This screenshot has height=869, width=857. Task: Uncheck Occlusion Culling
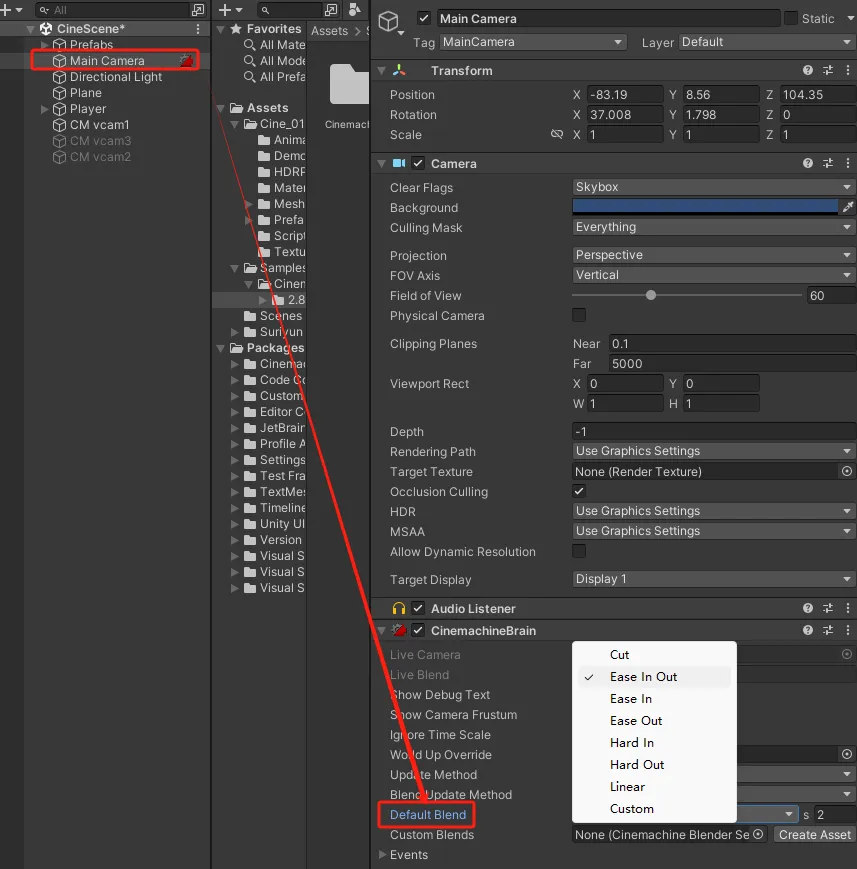pyautogui.click(x=579, y=491)
